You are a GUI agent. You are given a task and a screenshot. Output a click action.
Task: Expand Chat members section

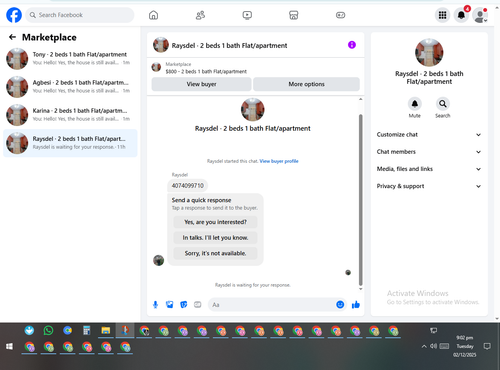[429, 152]
